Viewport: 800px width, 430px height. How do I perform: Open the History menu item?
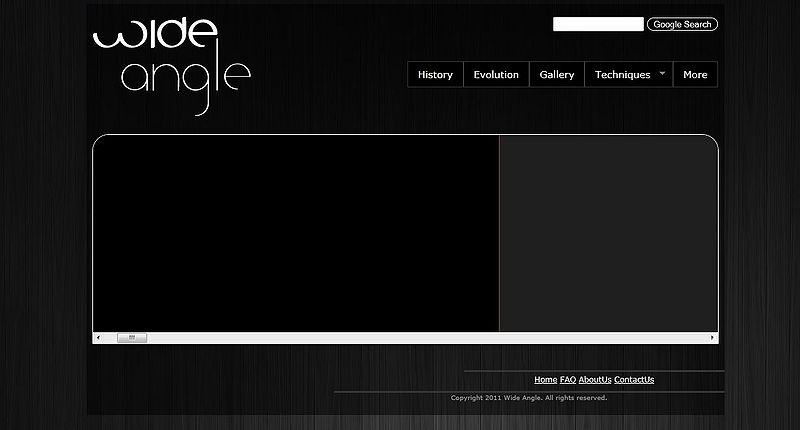pyautogui.click(x=435, y=75)
